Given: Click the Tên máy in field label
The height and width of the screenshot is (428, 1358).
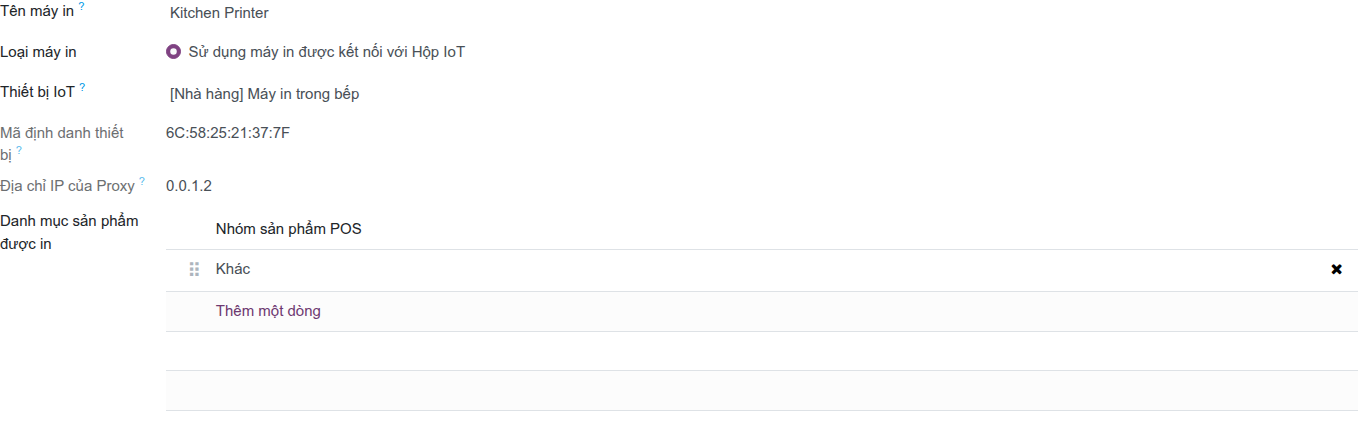Looking at the screenshot, I should click(x=37, y=11).
